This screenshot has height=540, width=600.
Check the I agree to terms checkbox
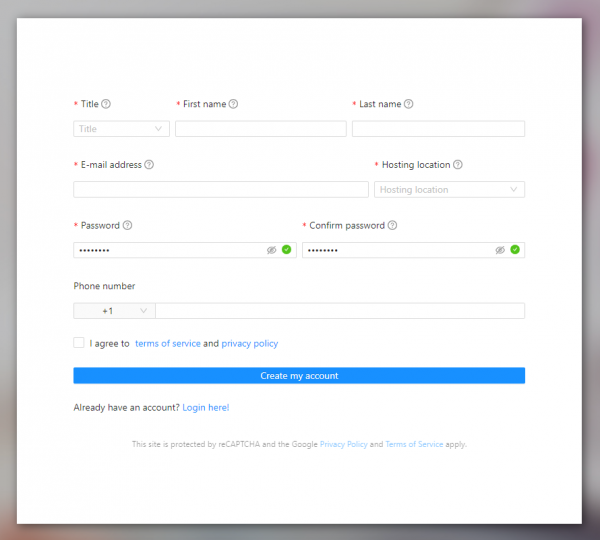(79, 343)
